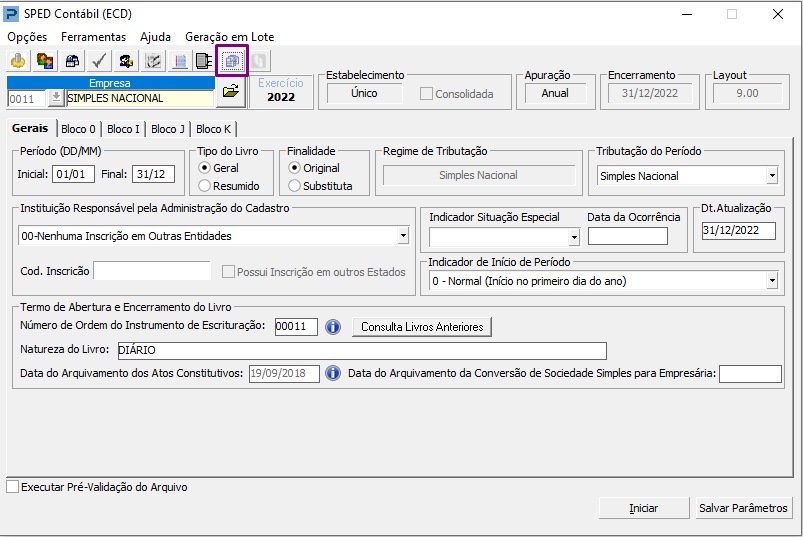
Task: Open the folder icon beside Empresa
Action: click(x=231, y=92)
